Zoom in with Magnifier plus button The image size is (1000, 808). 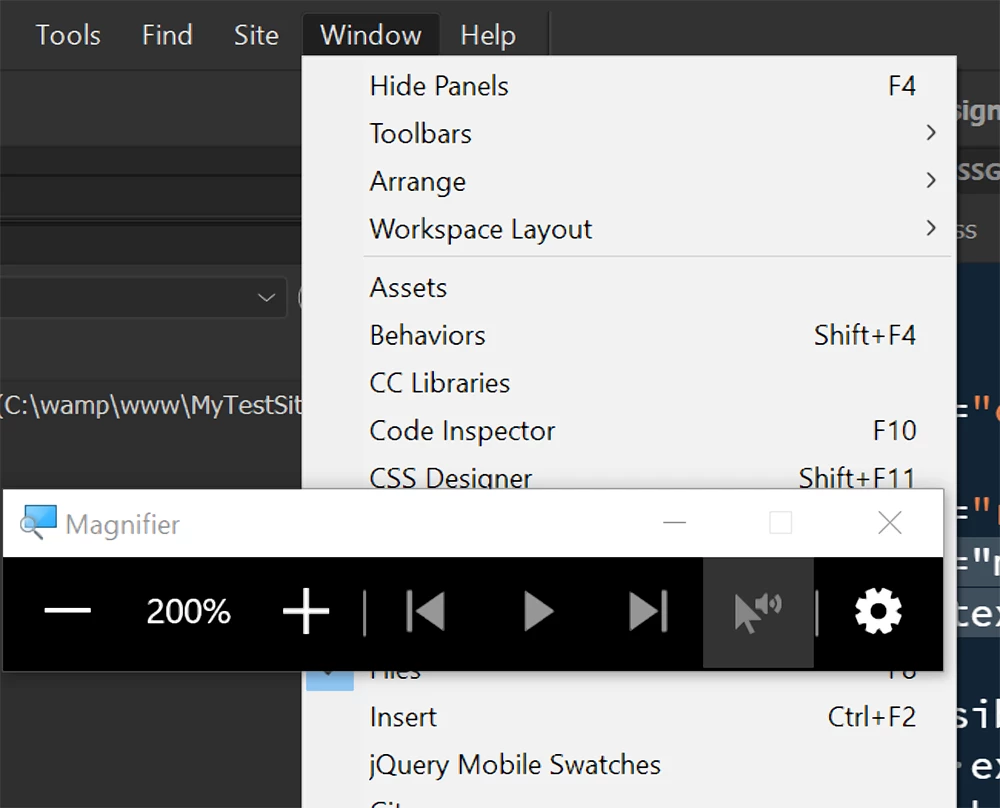pos(306,611)
